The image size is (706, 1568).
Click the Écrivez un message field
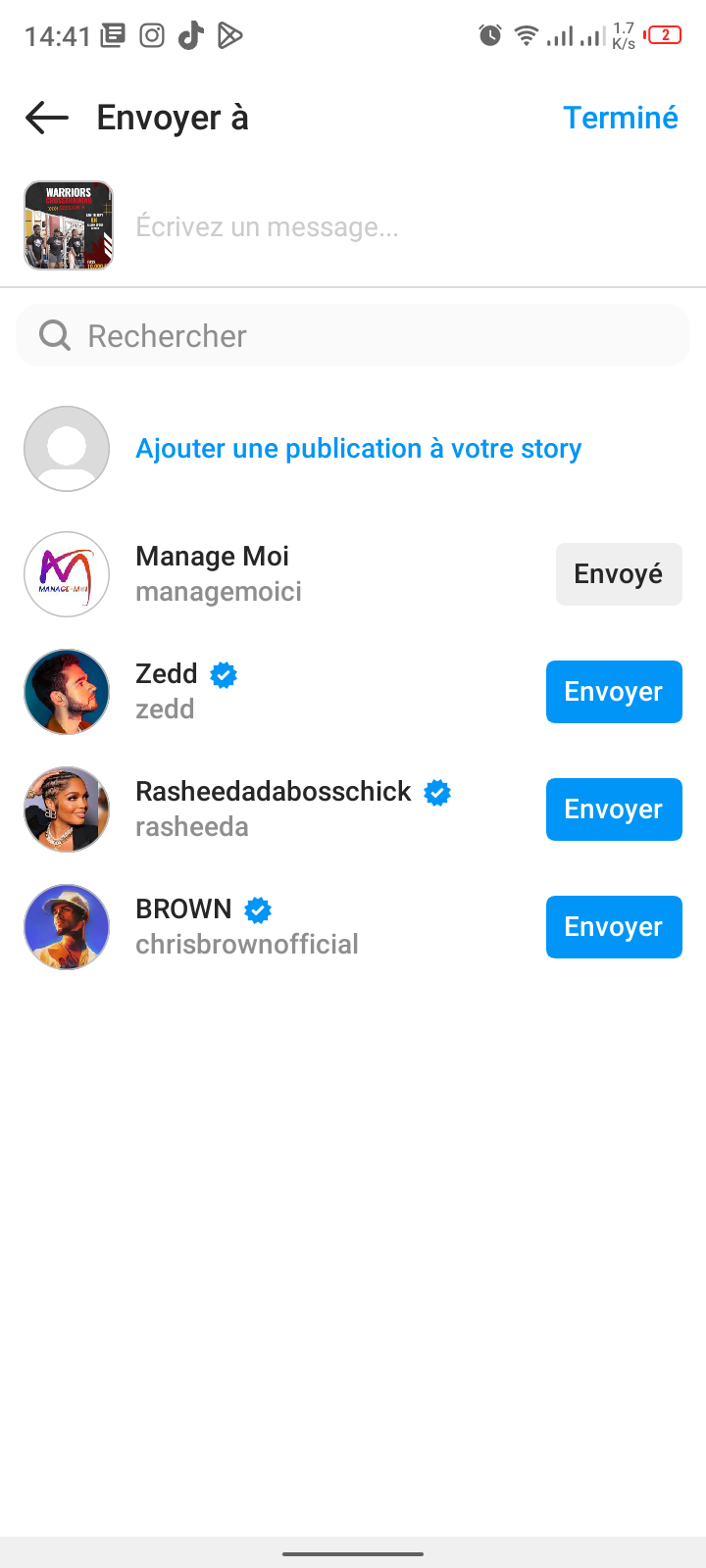(392, 226)
